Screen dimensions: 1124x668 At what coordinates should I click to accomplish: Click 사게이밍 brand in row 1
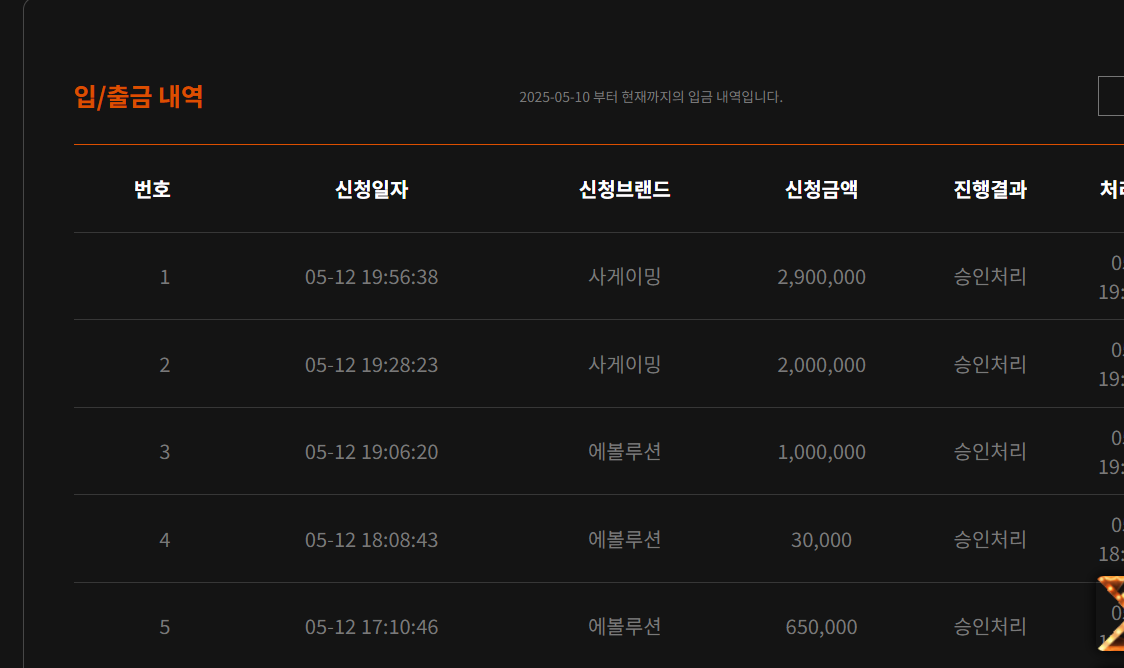624,276
